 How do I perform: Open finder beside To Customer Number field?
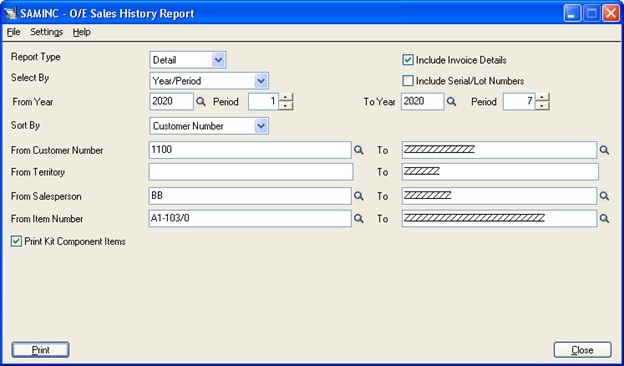pos(604,150)
